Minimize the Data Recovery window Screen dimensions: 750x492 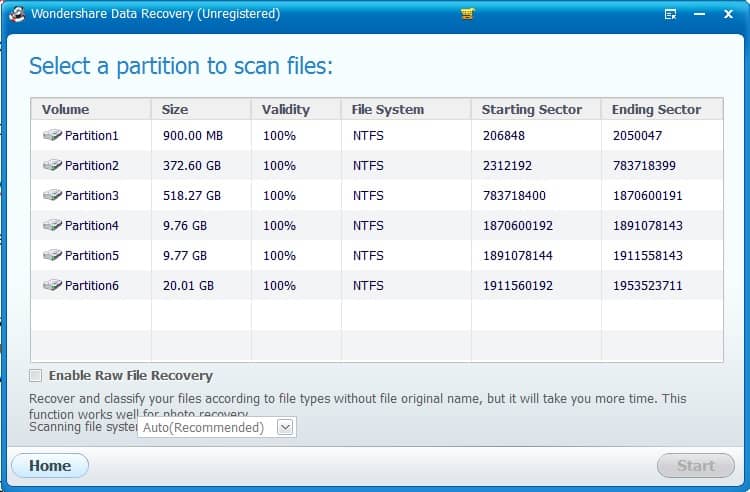(x=699, y=14)
